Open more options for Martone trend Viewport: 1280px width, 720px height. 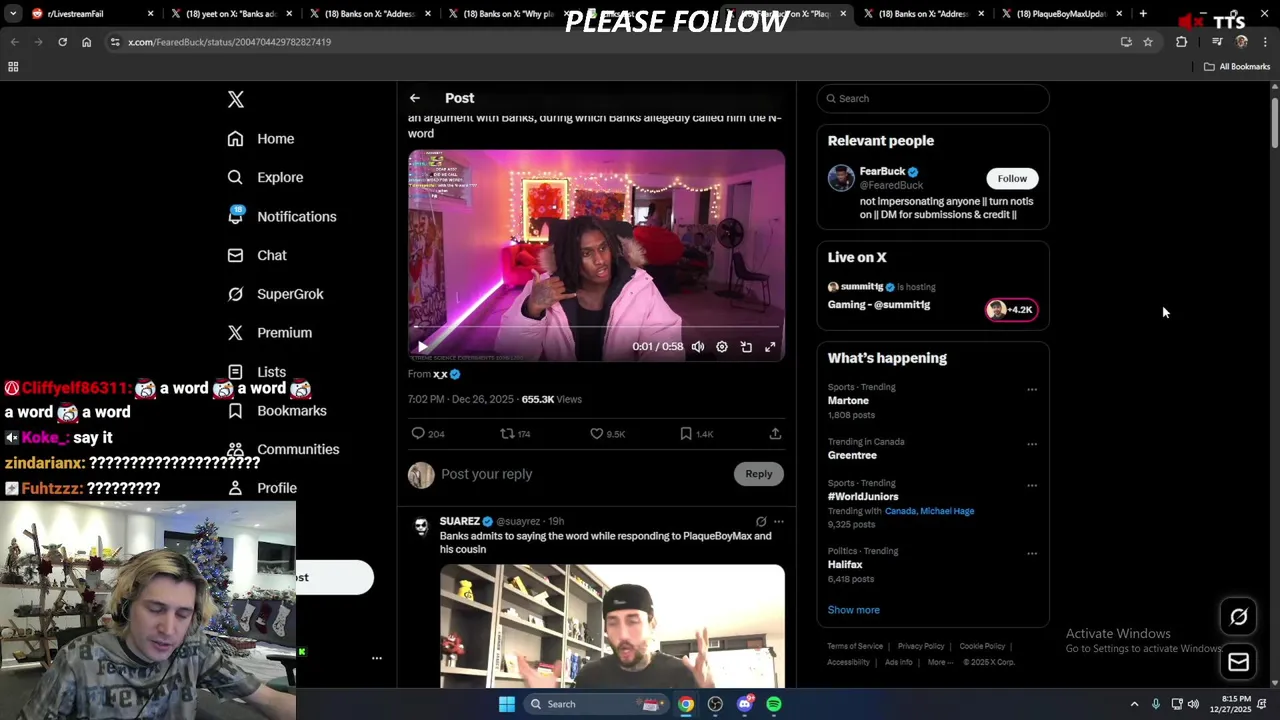tap(1032, 389)
